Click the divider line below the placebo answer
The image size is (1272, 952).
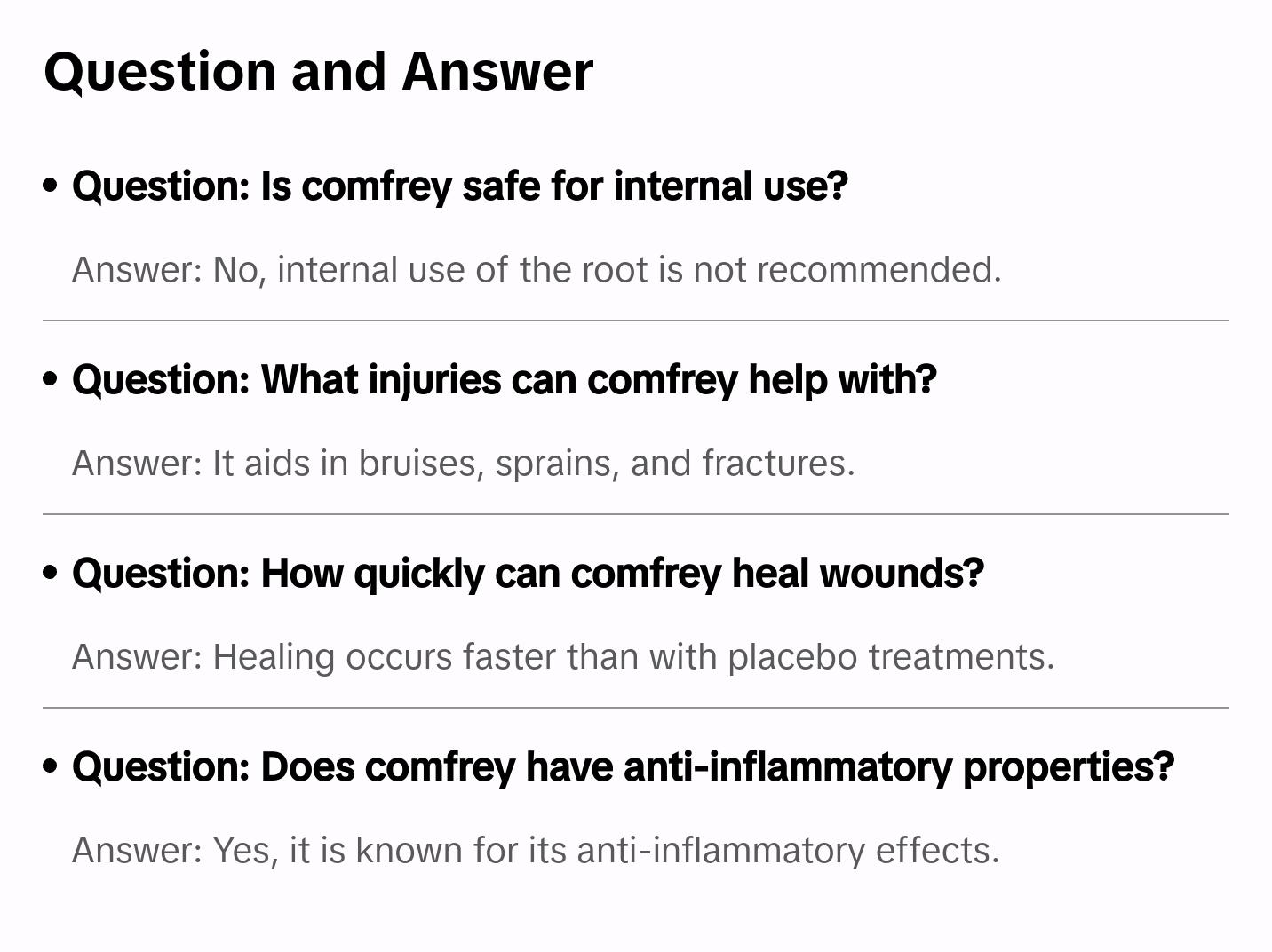tap(636, 708)
